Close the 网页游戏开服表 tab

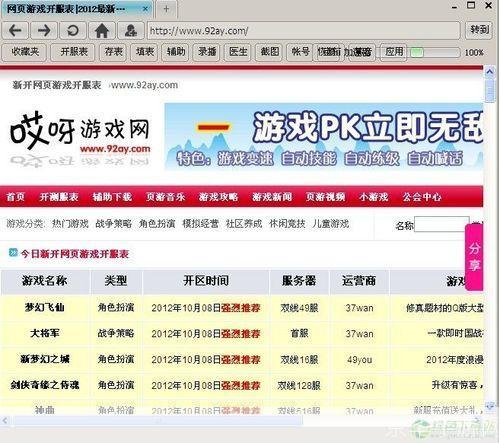pyautogui.click(x=145, y=9)
